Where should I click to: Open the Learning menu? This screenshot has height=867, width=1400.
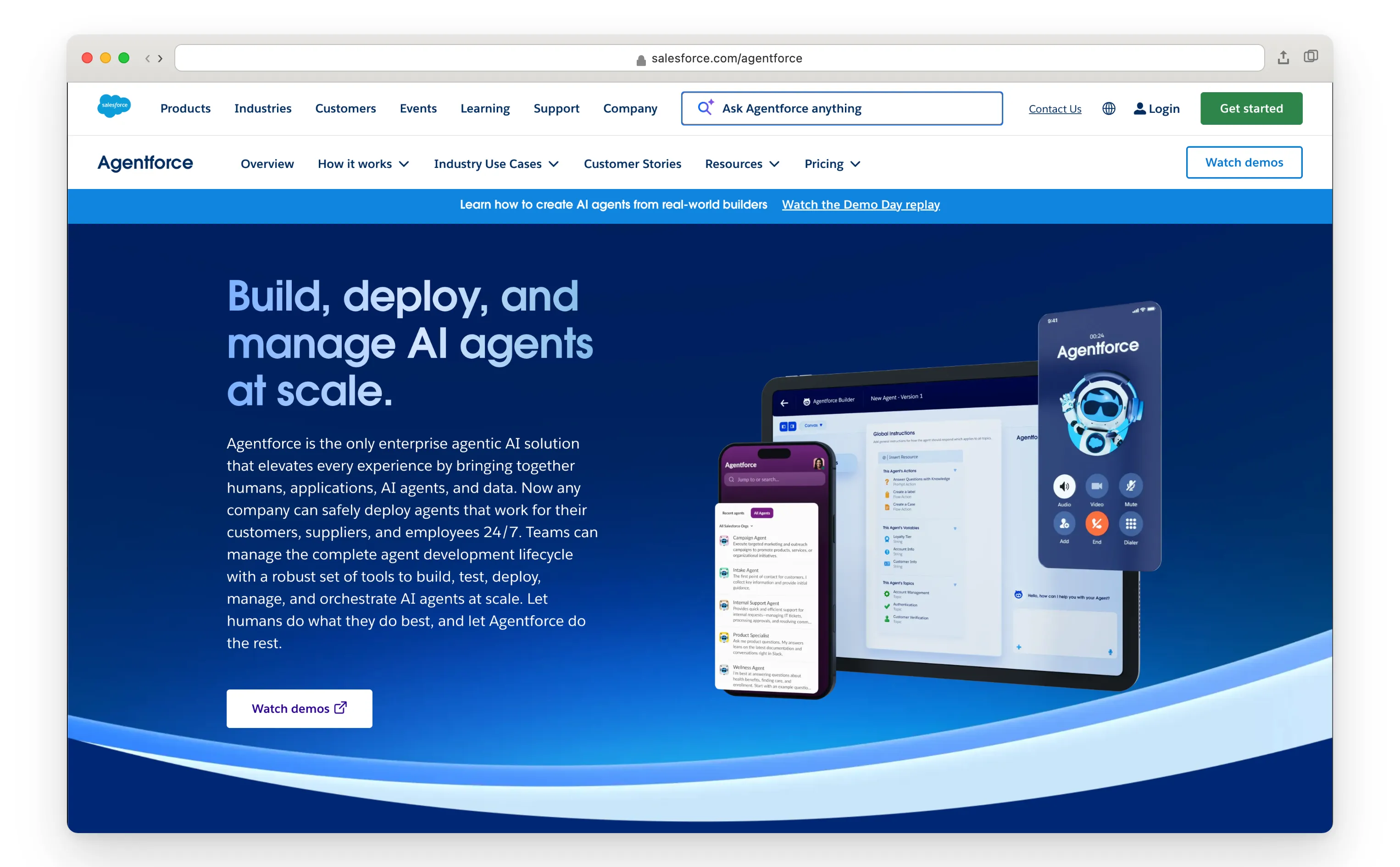point(484,108)
